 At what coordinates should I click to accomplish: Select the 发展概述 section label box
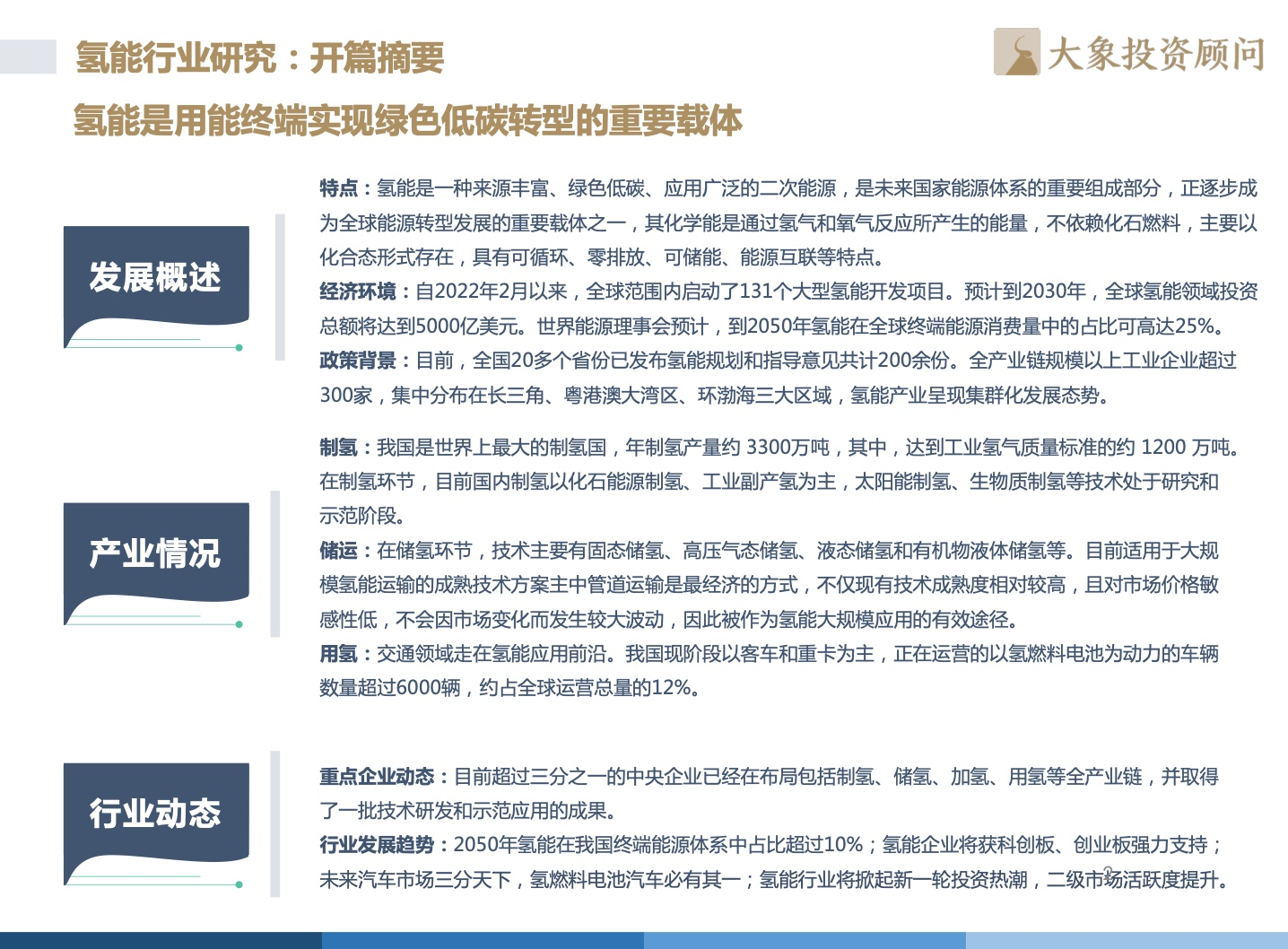click(156, 287)
